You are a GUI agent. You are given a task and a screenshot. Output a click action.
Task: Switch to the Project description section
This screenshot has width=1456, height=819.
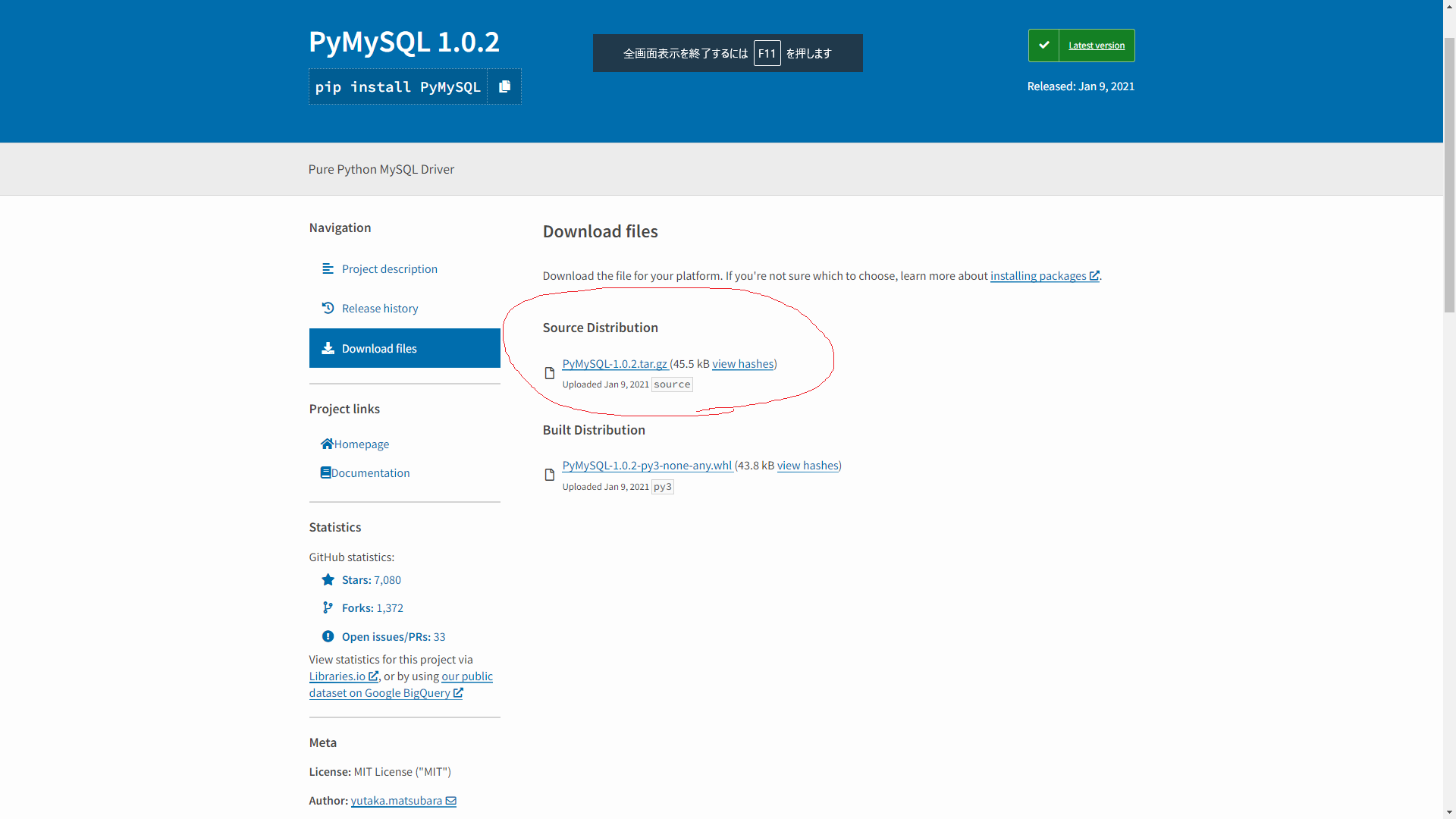click(x=389, y=268)
